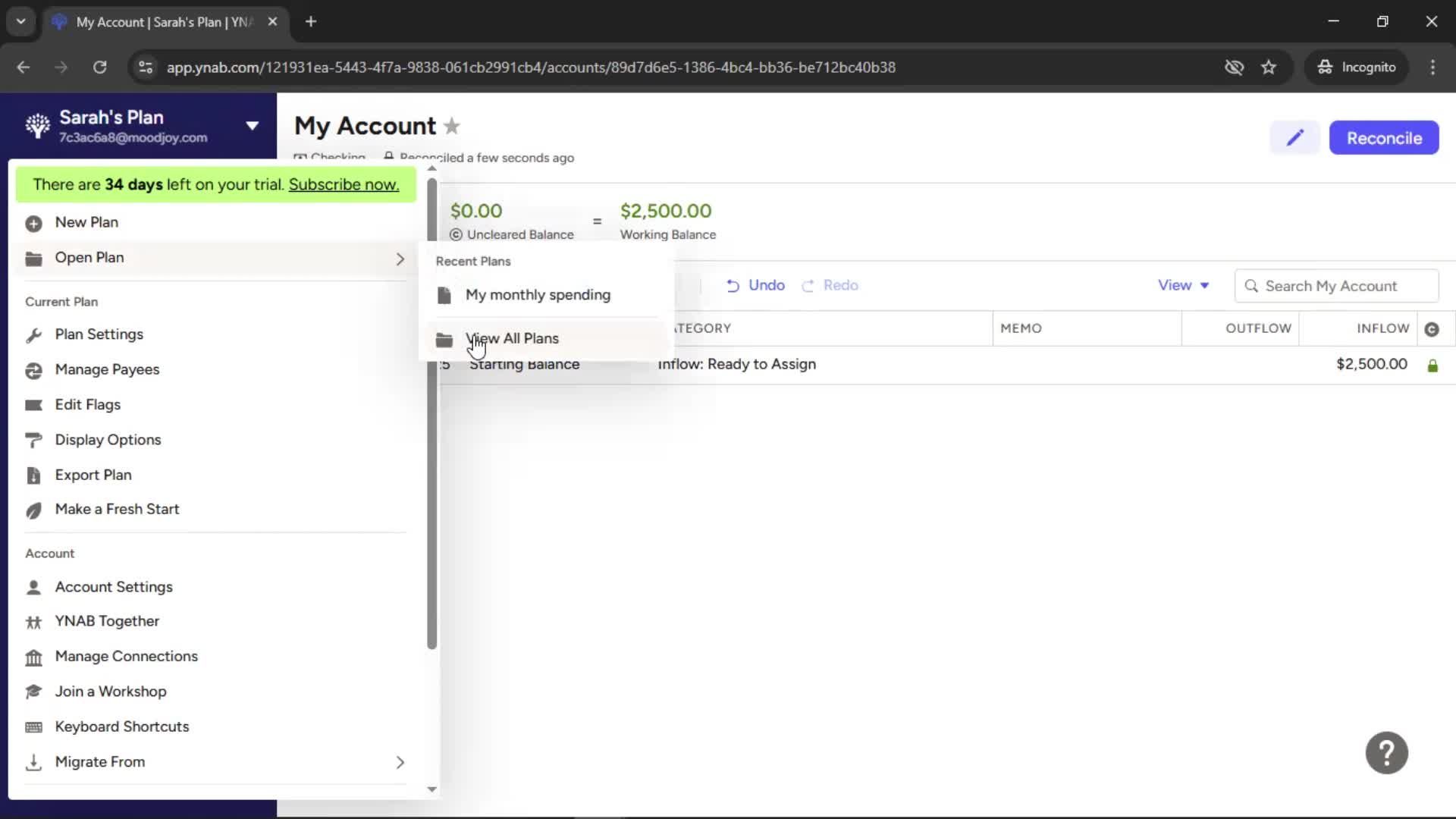Click the bank icon for Manage Connections
This screenshot has height=819, width=1456.
(x=33, y=657)
